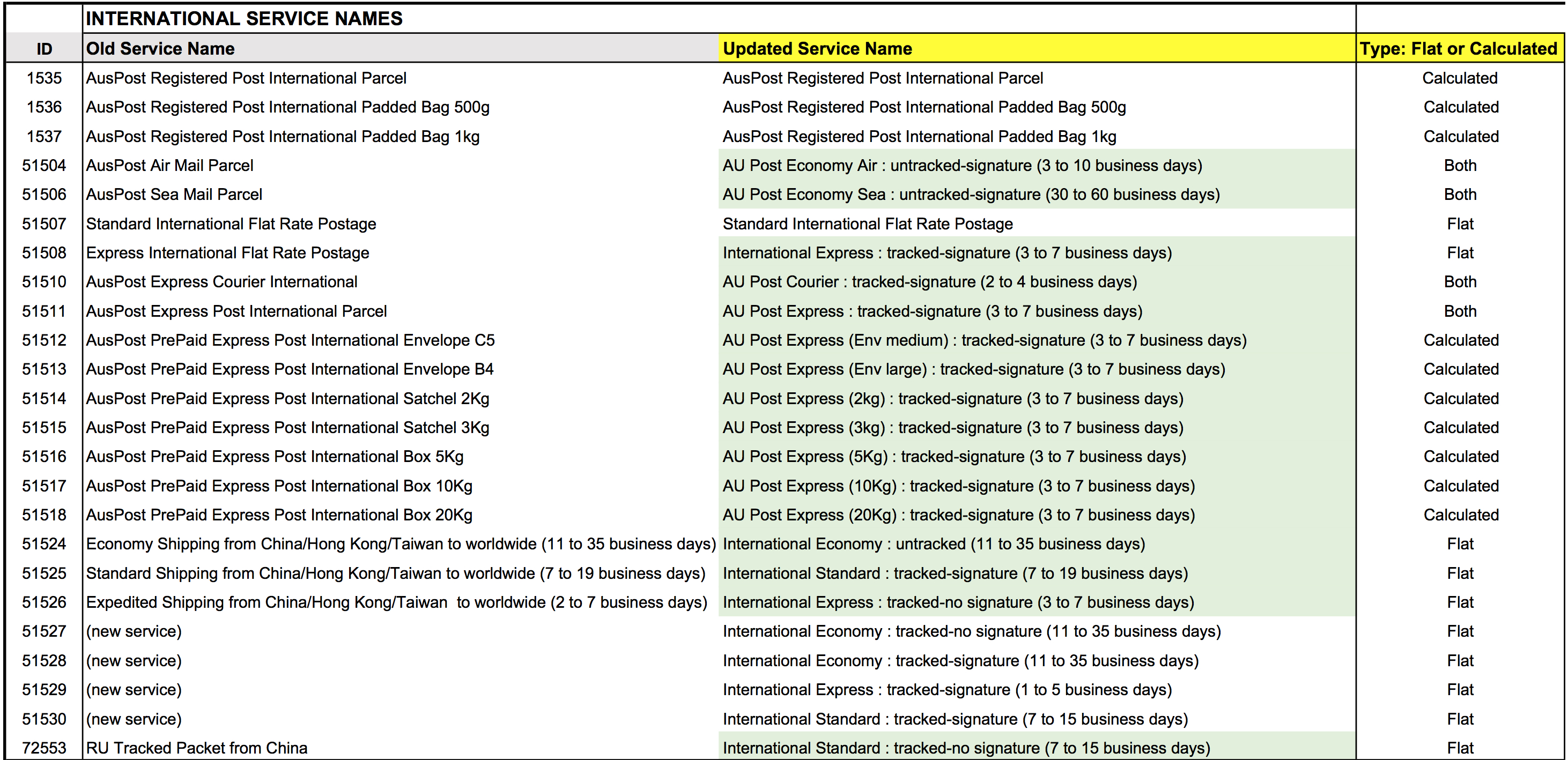Click old name ending 'Envelope C5'
This screenshot has height=760, width=1568.
290,340
